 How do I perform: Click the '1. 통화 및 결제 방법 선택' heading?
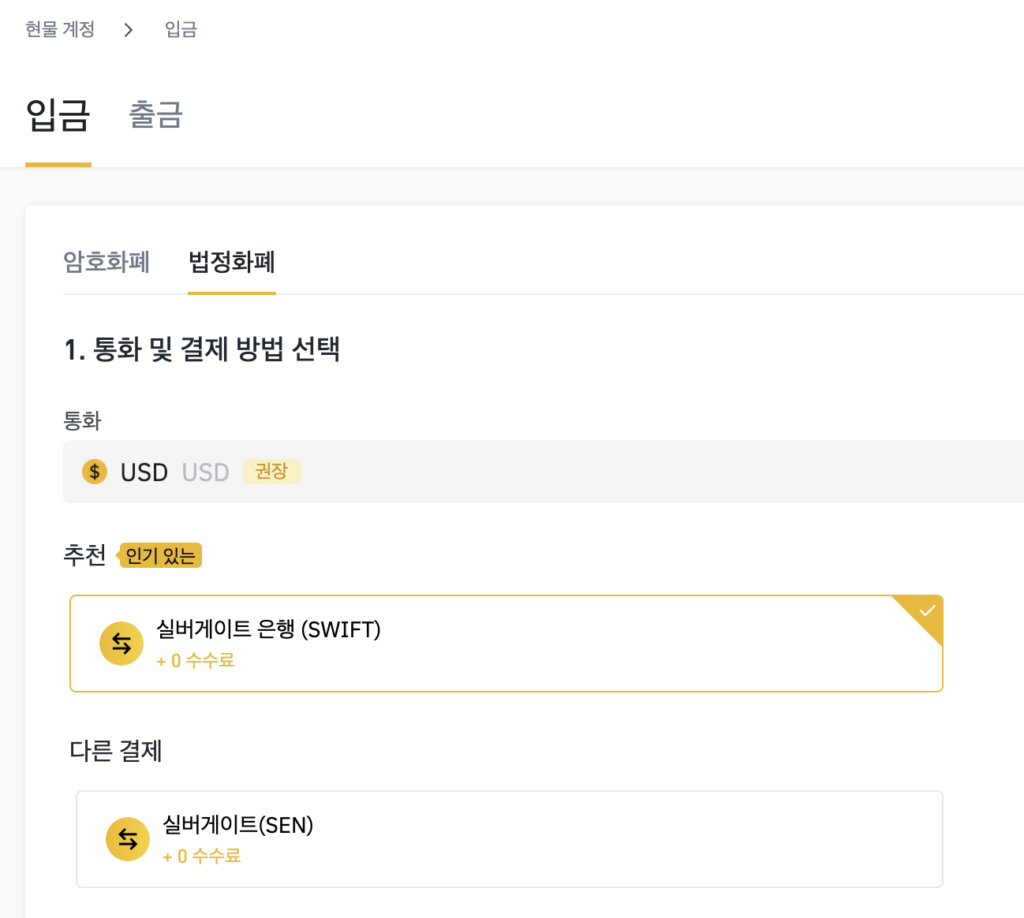pyautogui.click(x=202, y=350)
